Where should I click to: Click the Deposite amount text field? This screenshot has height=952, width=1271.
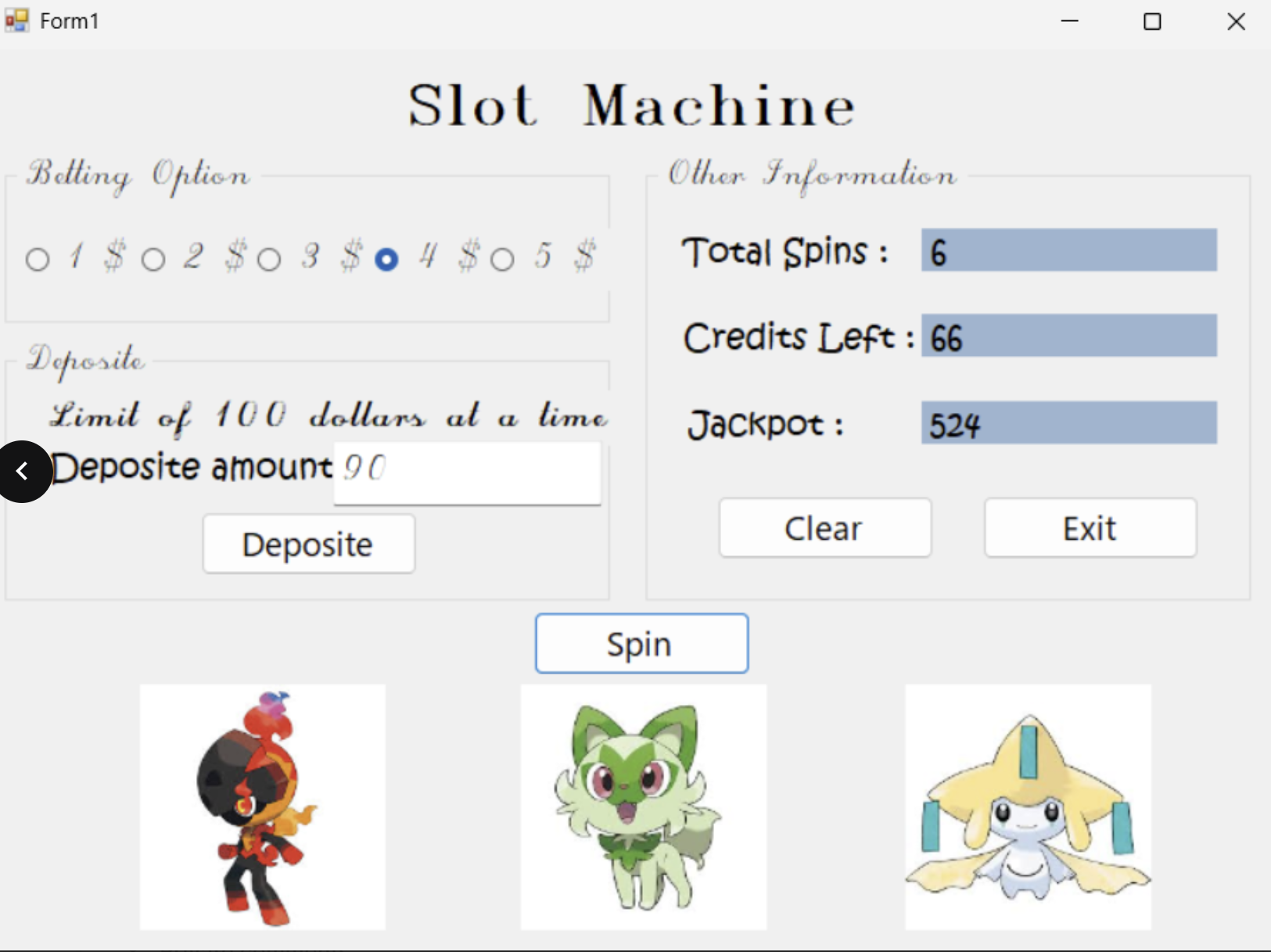(467, 472)
